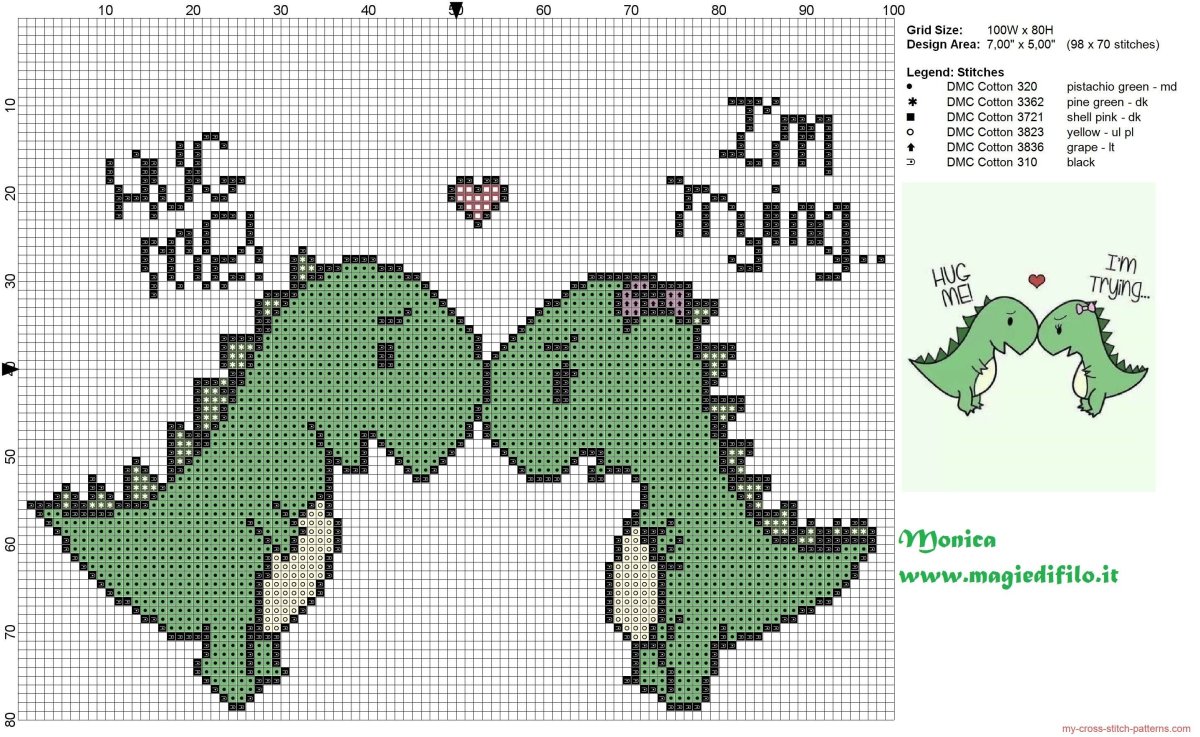
Task: Click the pink heart in the pattern
Action: 478,200
